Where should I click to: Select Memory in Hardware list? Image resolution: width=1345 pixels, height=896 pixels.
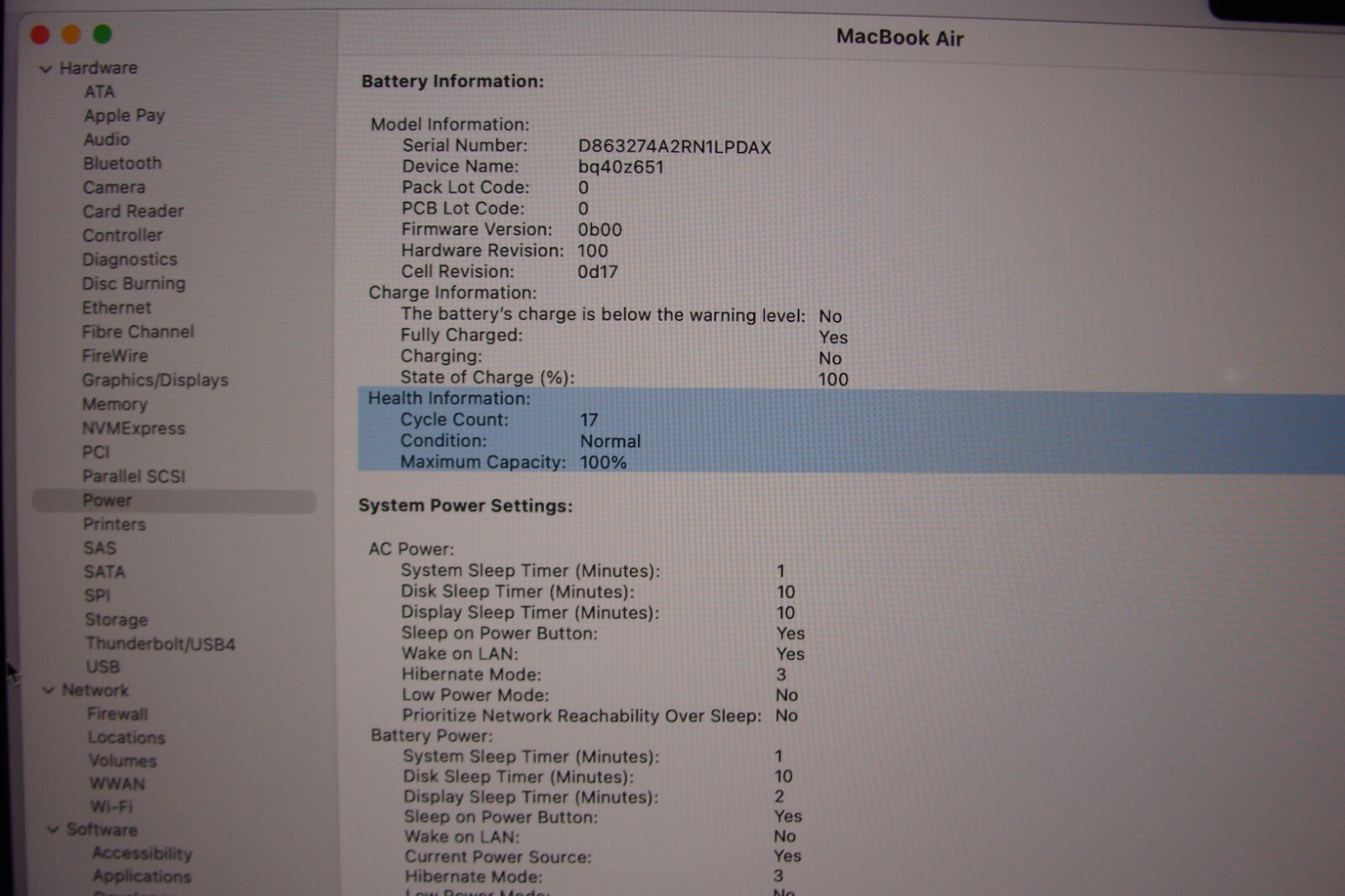(x=114, y=404)
